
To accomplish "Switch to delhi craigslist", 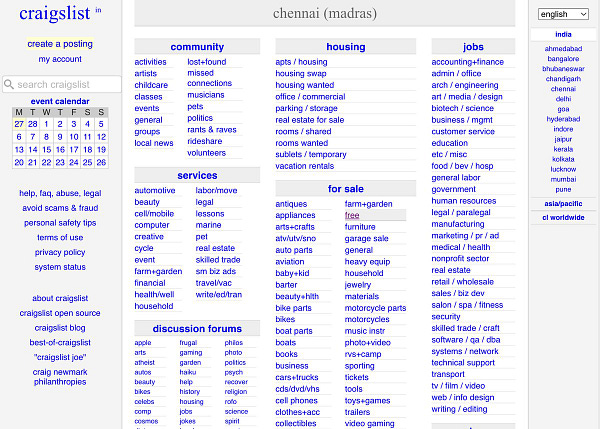I will tap(563, 99).
